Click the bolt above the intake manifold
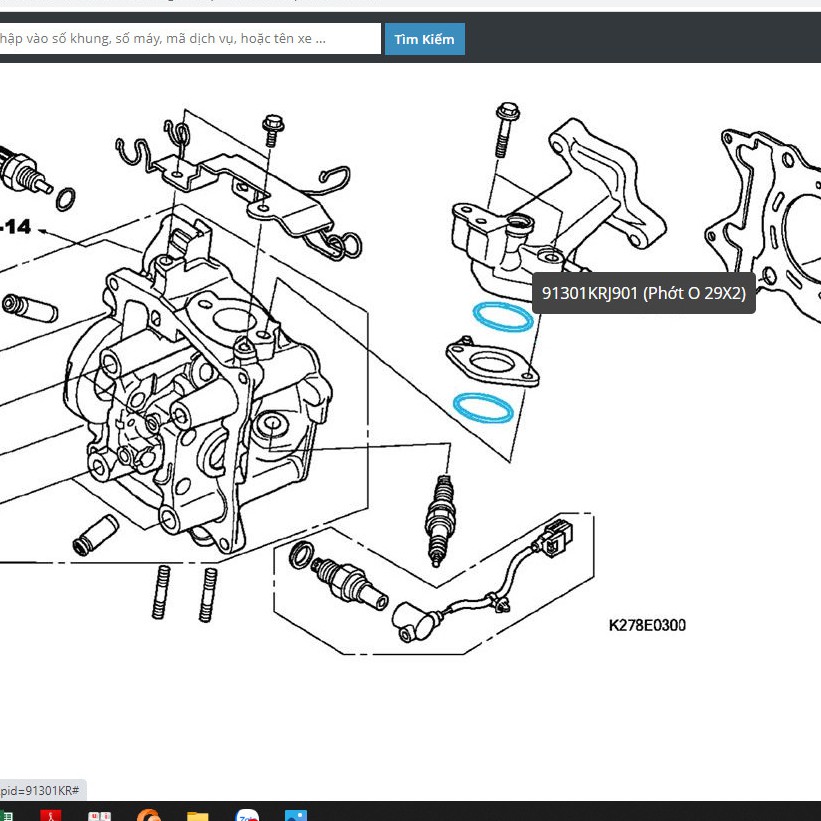821x821 pixels. (x=505, y=130)
